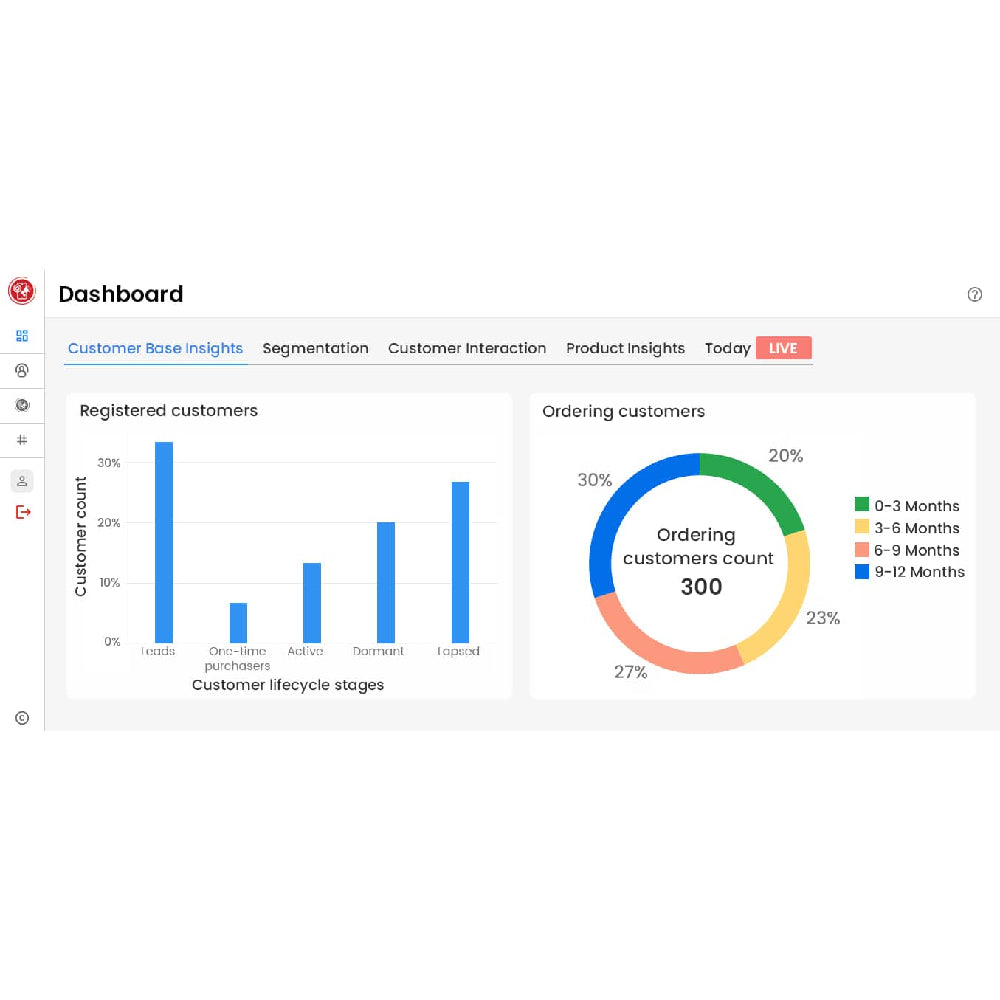Image resolution: width=1000 pixels, height=1000 pixels.
Task: Click the '23%' donut label
Action: (x=823, y=618)
